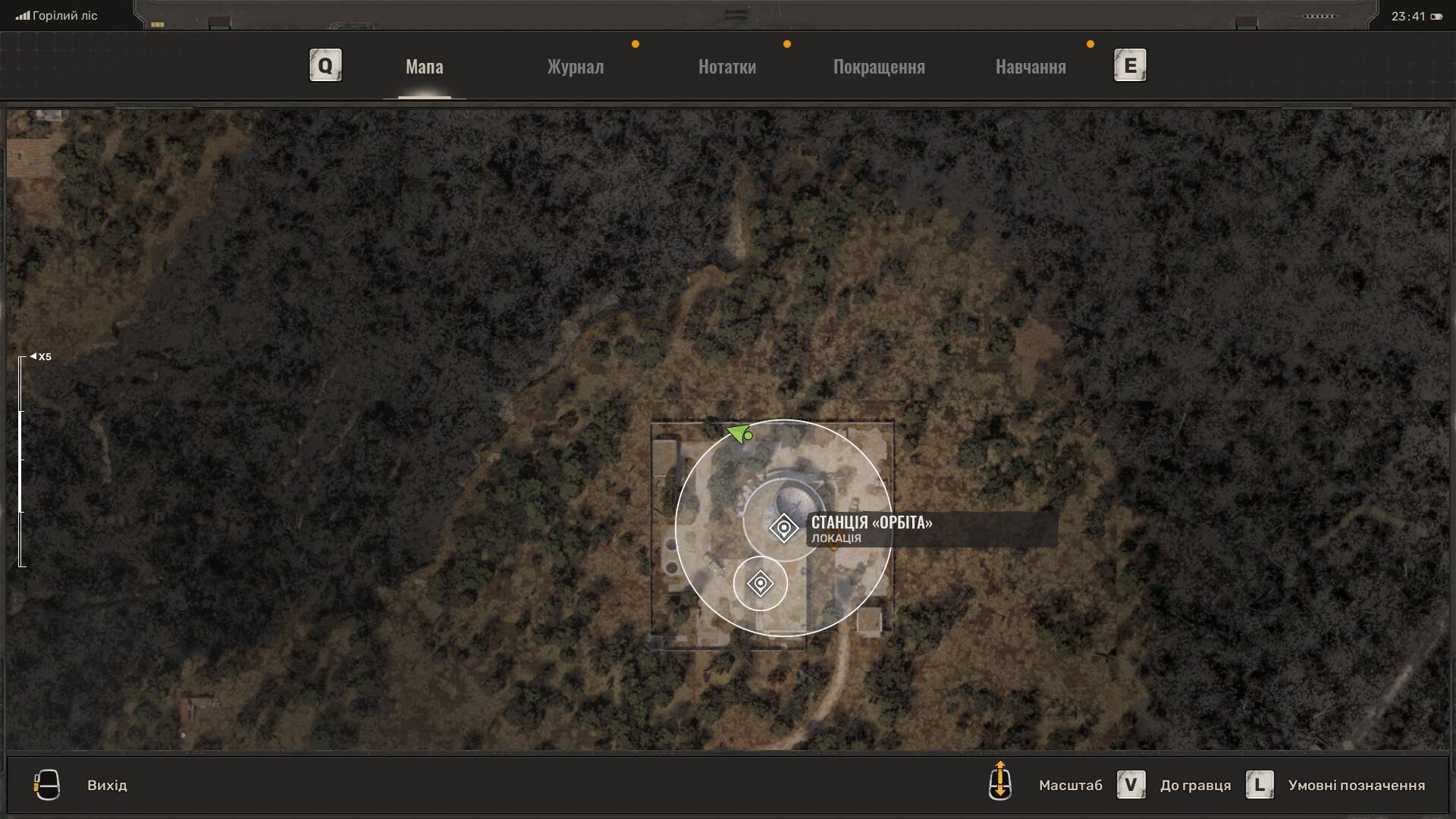Click the Масштаб zoom label
Viewport: 1456px width, 819px height.
(1070, 786)
